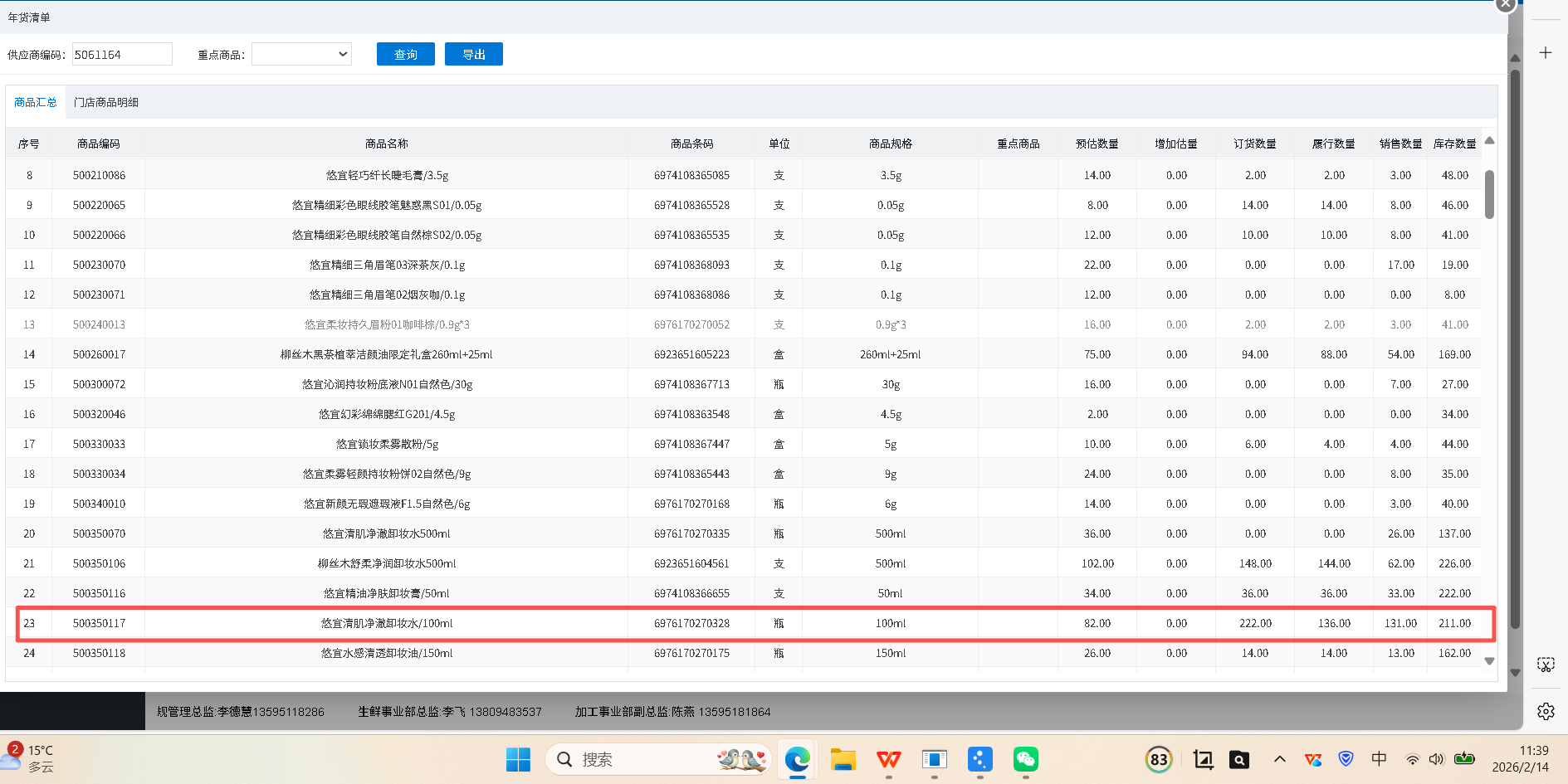This screenshot has height=784, width=1568.
Task: Open WPS Office from the taskbar
Action: (x=888, y=759)
